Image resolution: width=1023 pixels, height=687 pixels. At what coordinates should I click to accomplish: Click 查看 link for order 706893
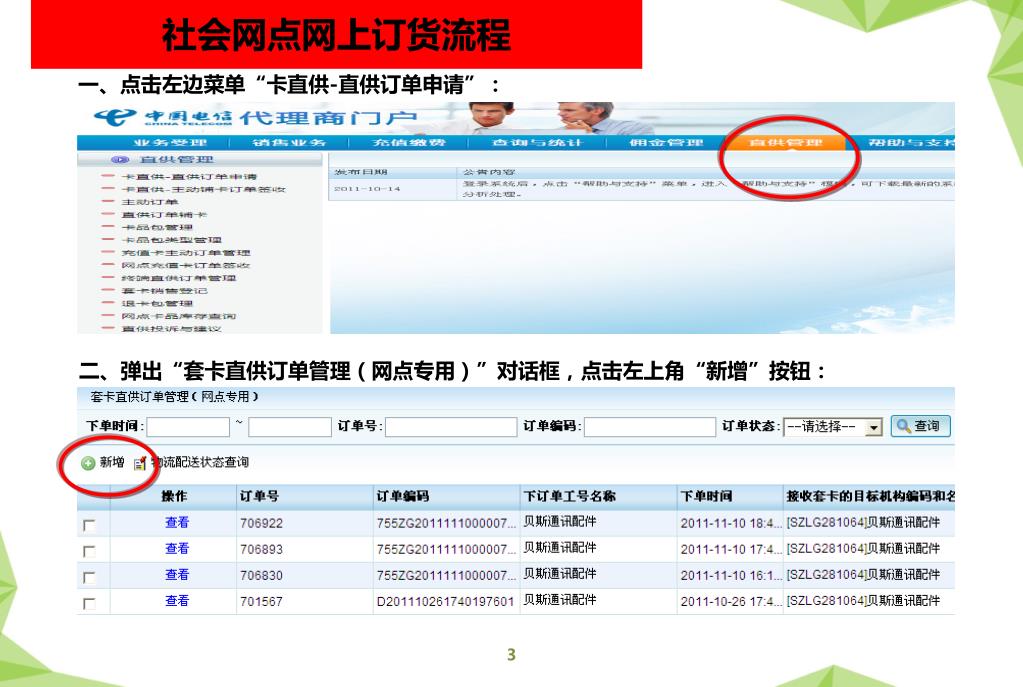click(x=177, y=549)
